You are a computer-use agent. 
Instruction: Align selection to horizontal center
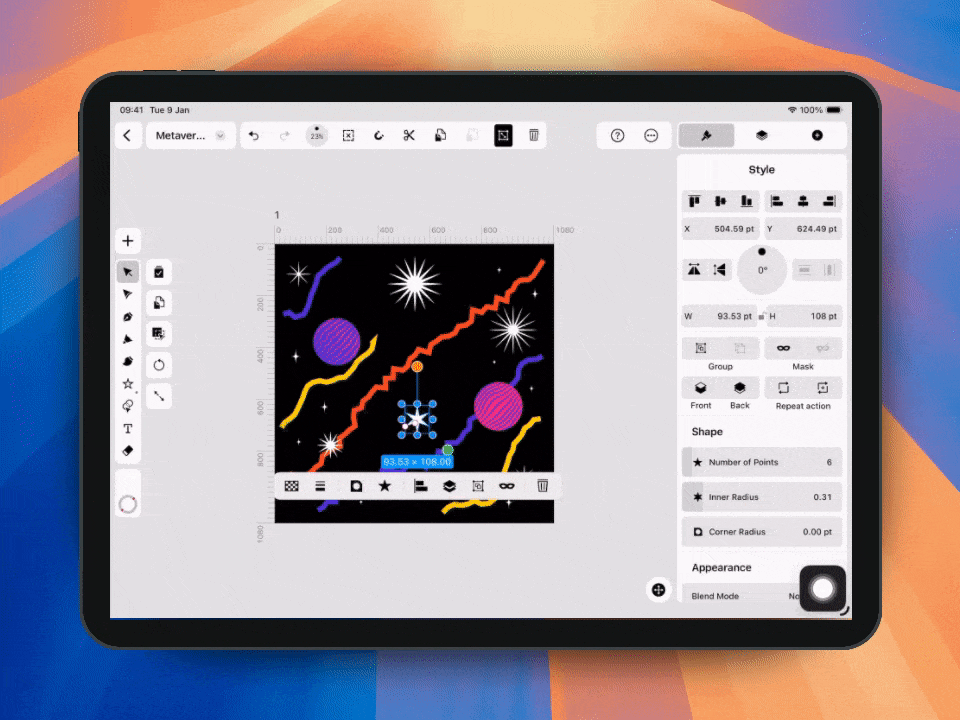[803, 201]
